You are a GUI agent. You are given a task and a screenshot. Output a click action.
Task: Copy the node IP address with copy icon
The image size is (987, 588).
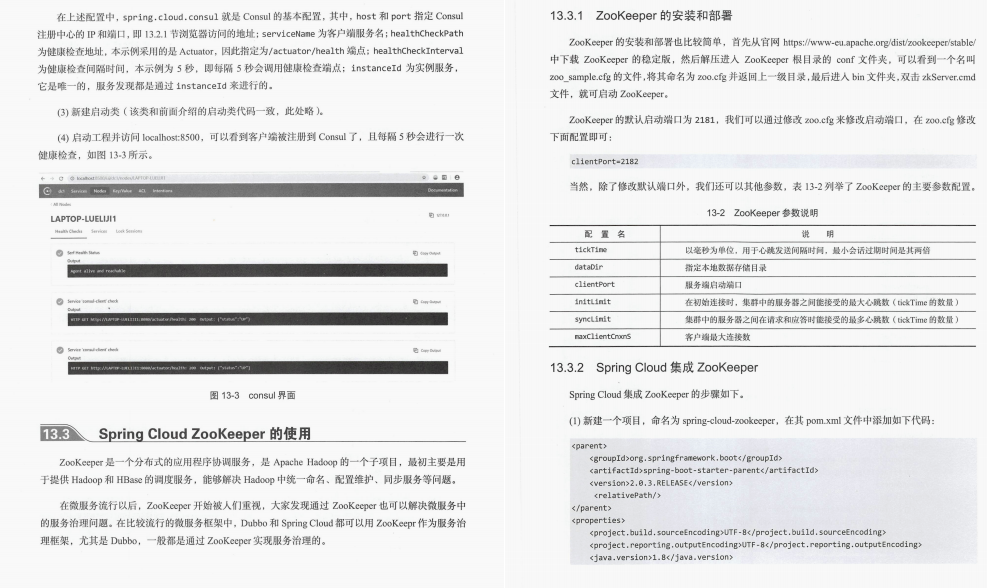click(431, 215)
